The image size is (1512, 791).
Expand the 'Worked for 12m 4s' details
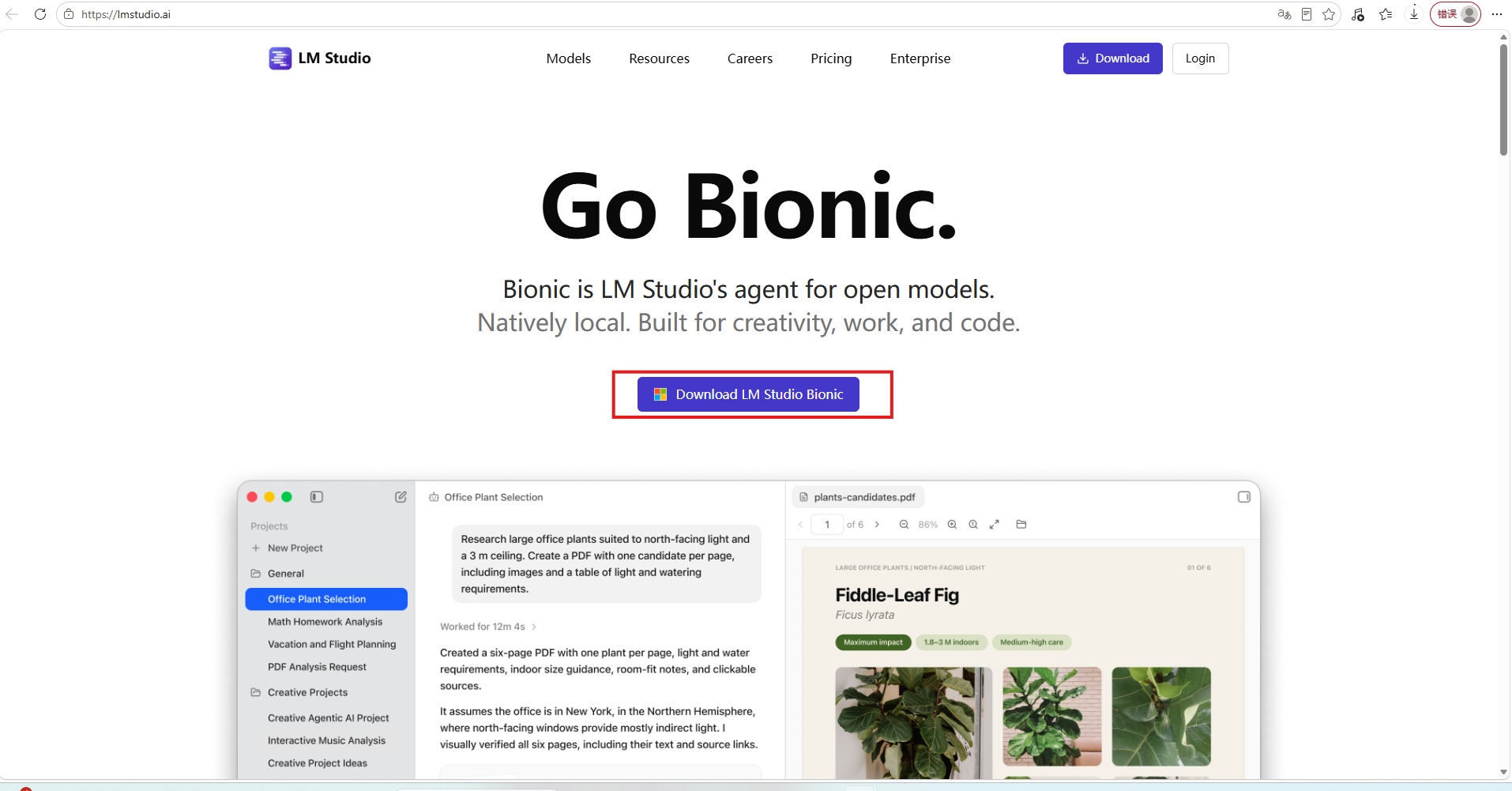click(x=488, y=627)
